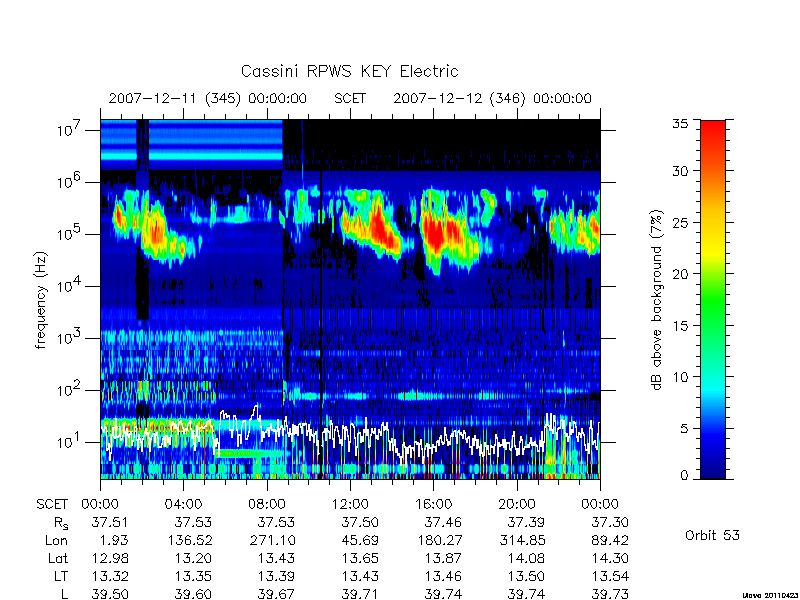Click the frequency tick label 10^1
This screenshot has width=800, height=600.
click(70, 441)
